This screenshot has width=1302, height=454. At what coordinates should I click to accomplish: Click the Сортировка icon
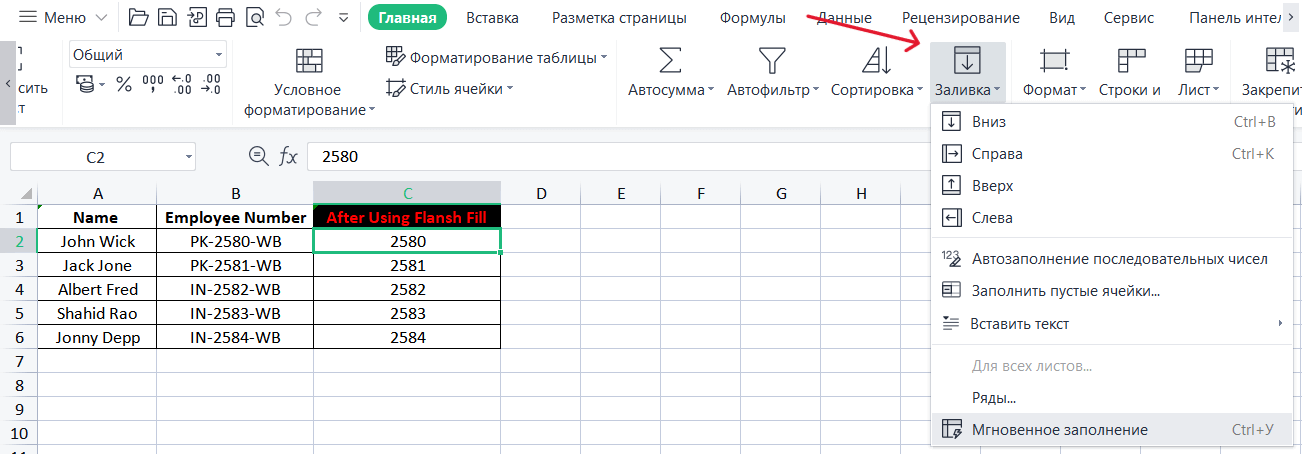point(876,61)
